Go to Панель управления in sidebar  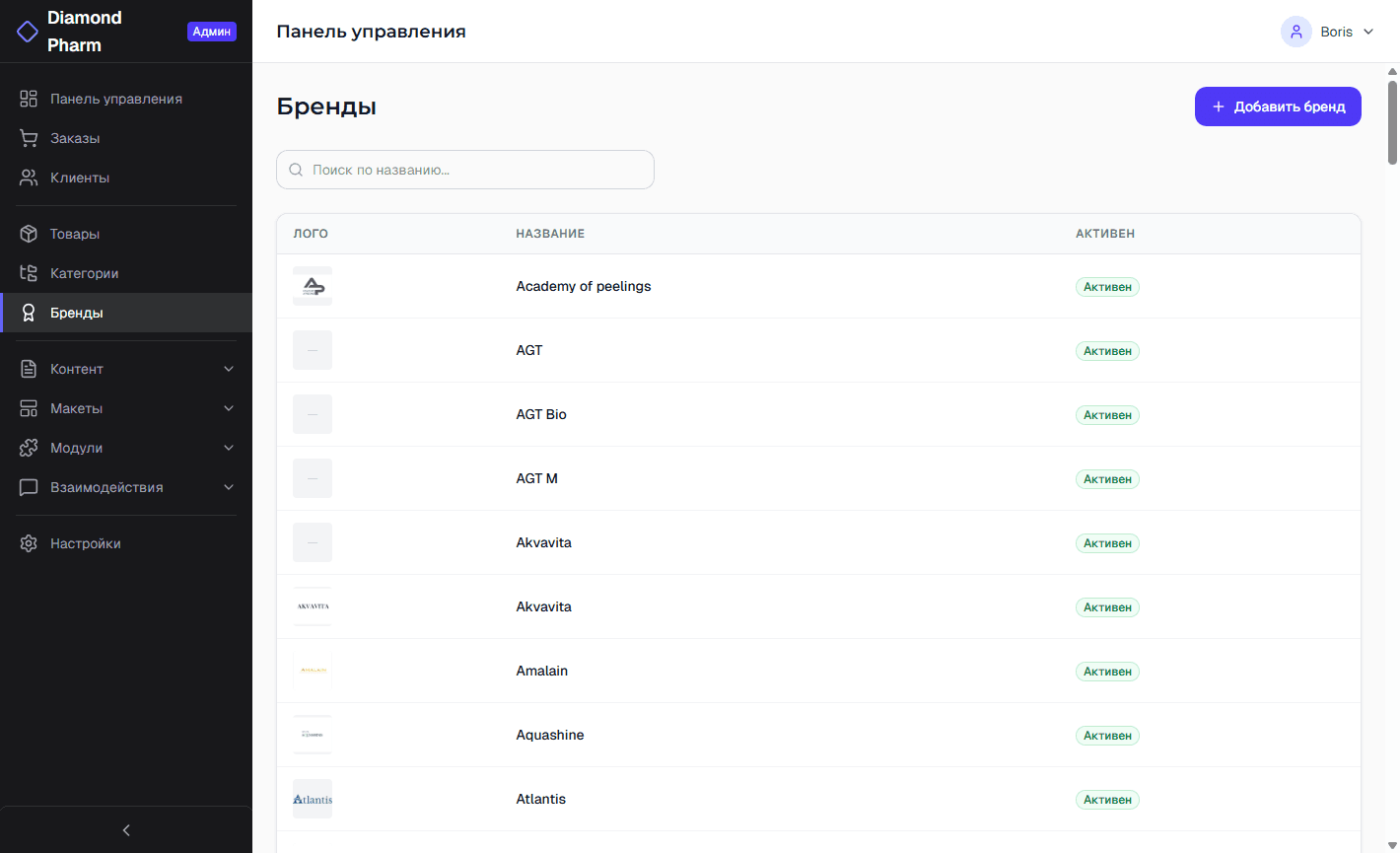(x=115, y=99)
